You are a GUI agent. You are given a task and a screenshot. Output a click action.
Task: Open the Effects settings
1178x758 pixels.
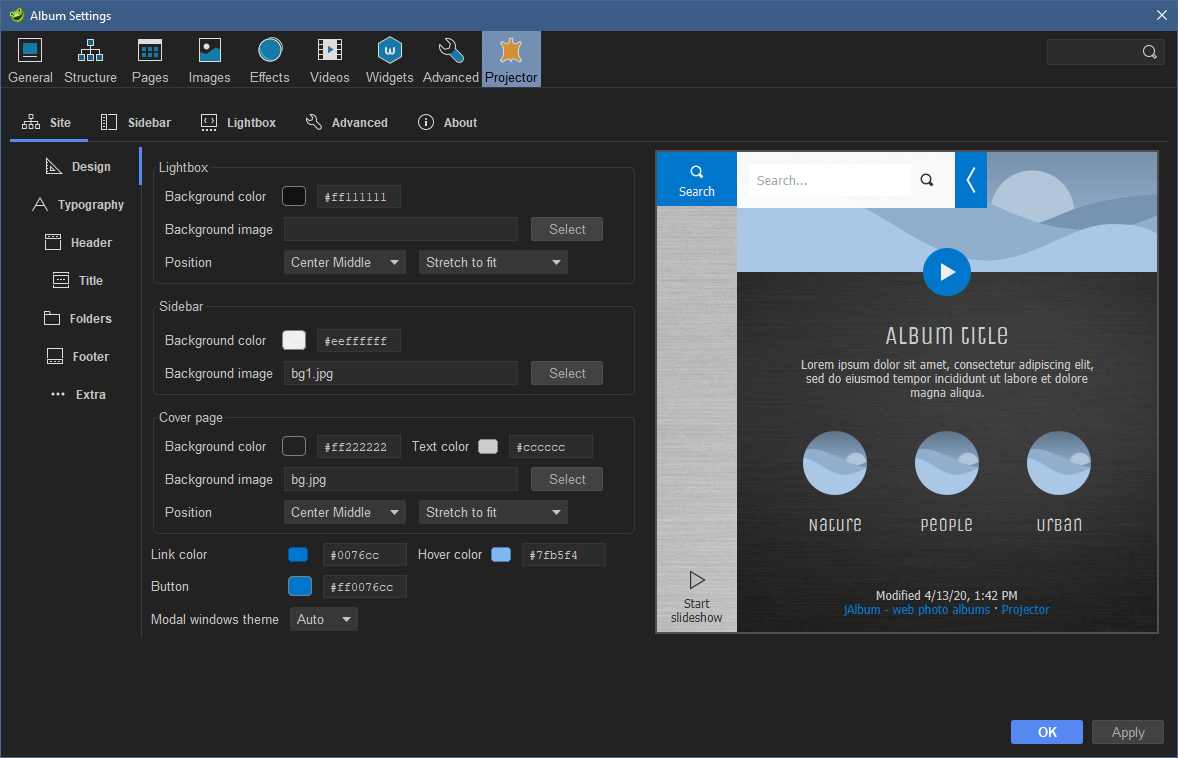(269, 58)
